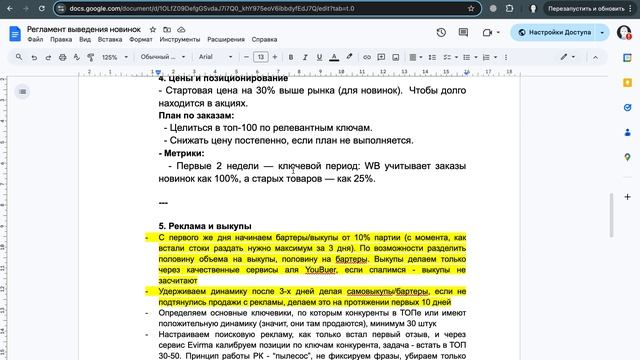Viewport: 640px width, 360px height.
Task: Click the font size field showing 13
Action: [261, 57]
